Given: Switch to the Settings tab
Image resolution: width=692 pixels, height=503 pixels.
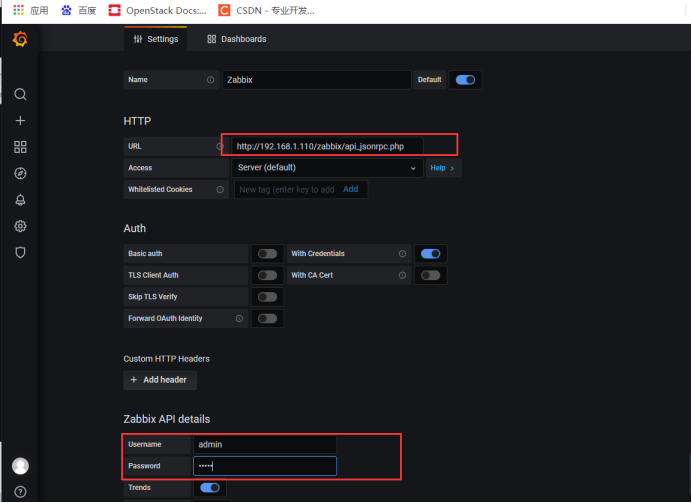Looking at the screenshot, I should [x=156, y=39].
